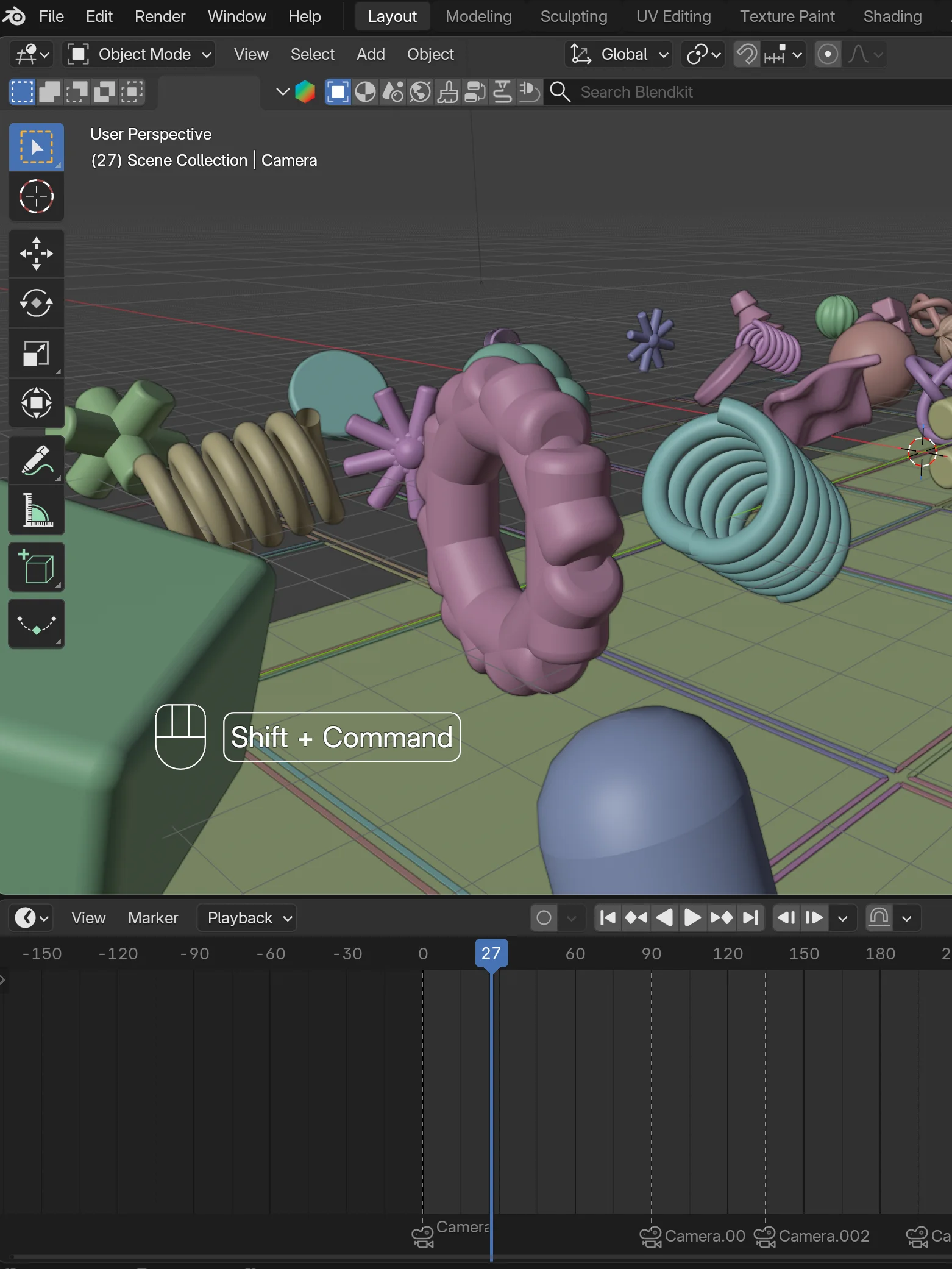The width and height of the screenshot is (952, 1269).
Task: Choose BlendKit Models asset type
Action: pos(338,92)
